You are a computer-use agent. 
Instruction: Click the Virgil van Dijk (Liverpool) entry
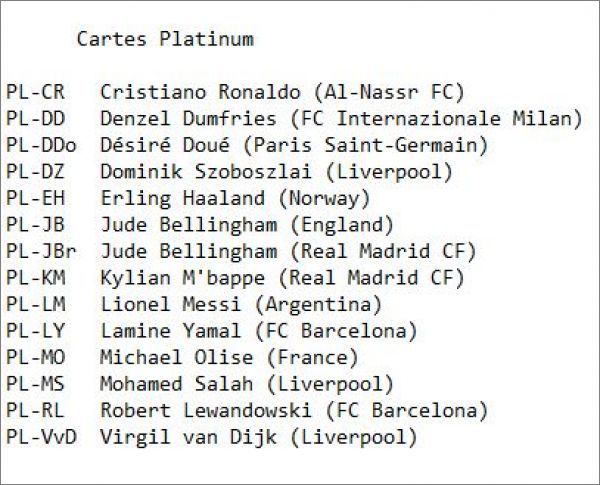click(x=259, y=437)
